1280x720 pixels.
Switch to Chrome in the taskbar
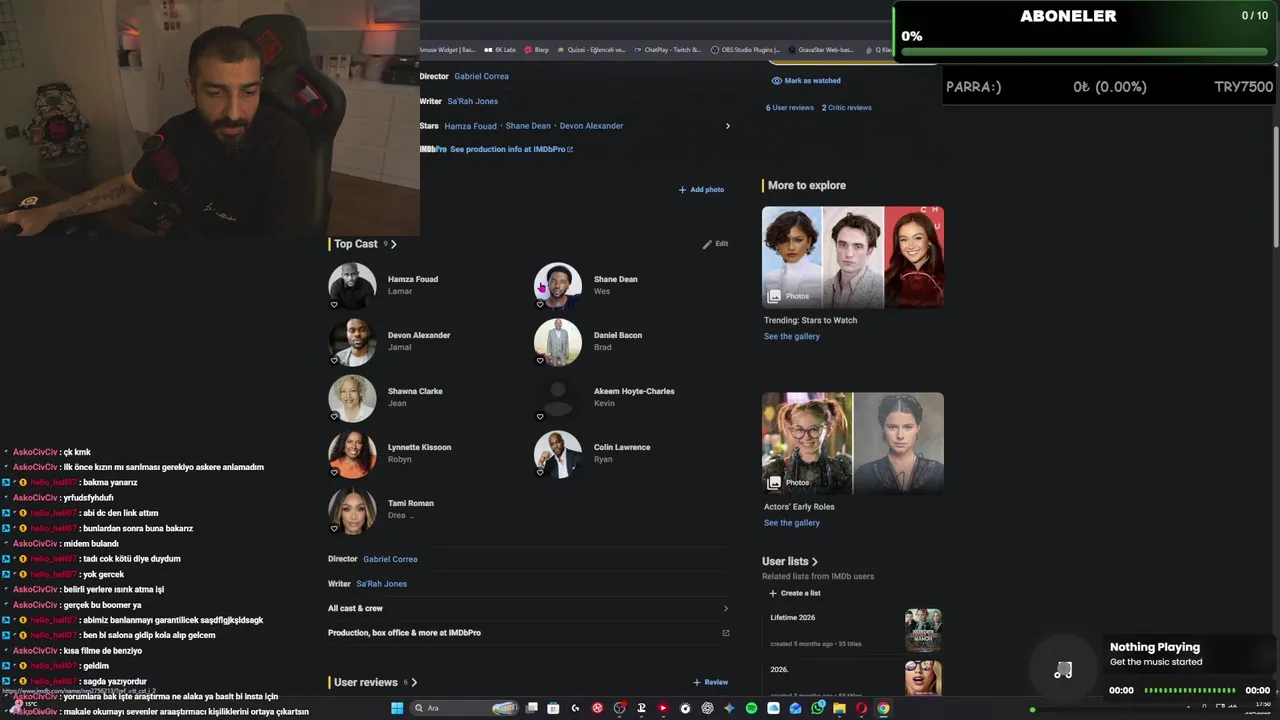point(883,708)
